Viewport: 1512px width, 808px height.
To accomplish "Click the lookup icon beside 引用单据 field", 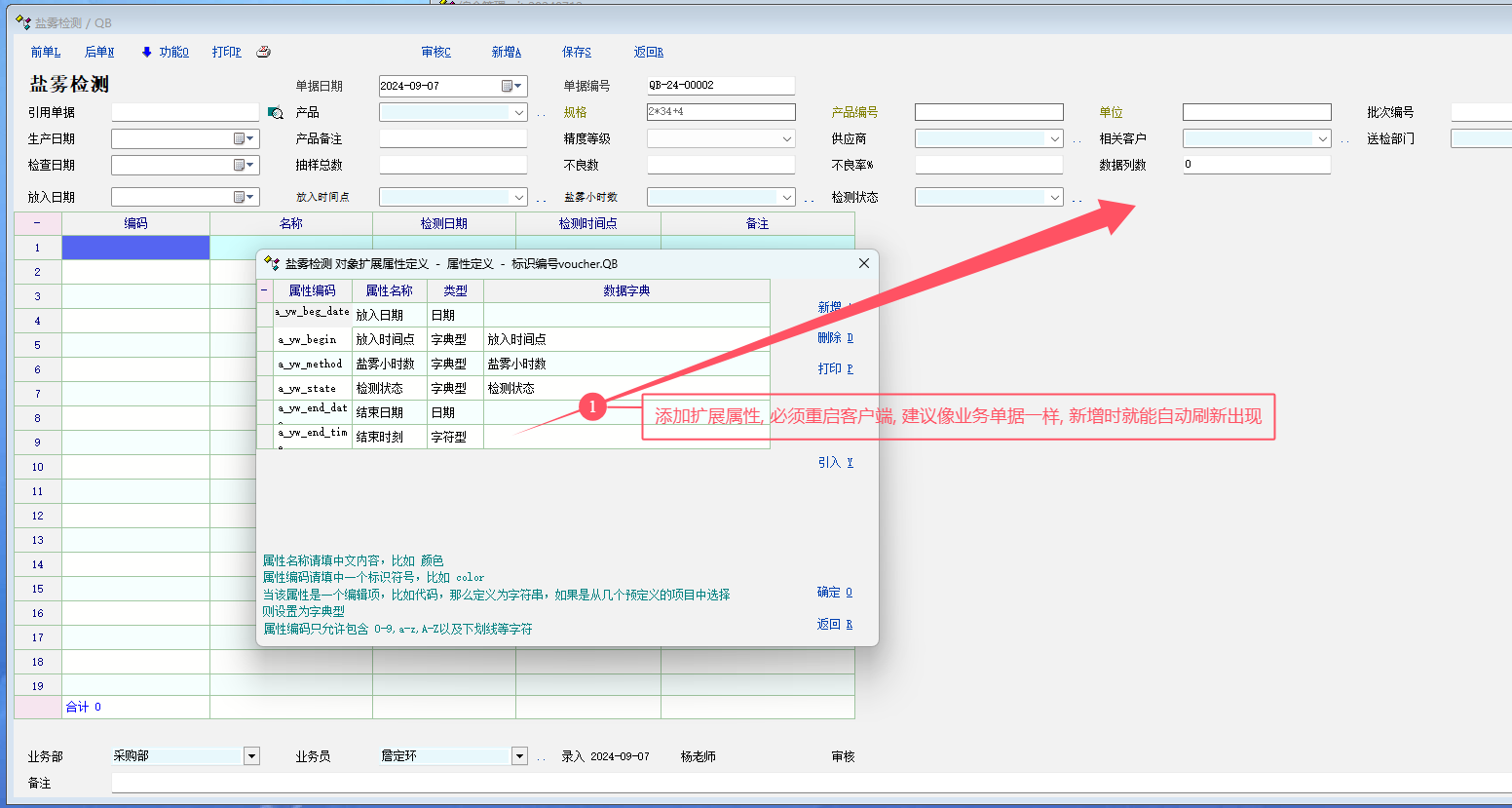I will [x=276, y=113].
